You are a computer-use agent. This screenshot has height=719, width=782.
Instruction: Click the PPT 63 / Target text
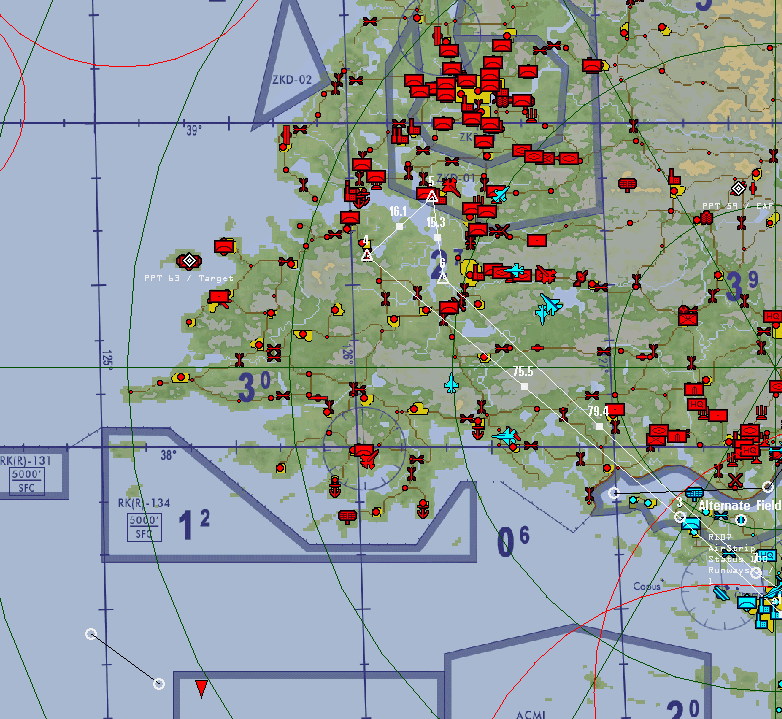pos(189,278)
